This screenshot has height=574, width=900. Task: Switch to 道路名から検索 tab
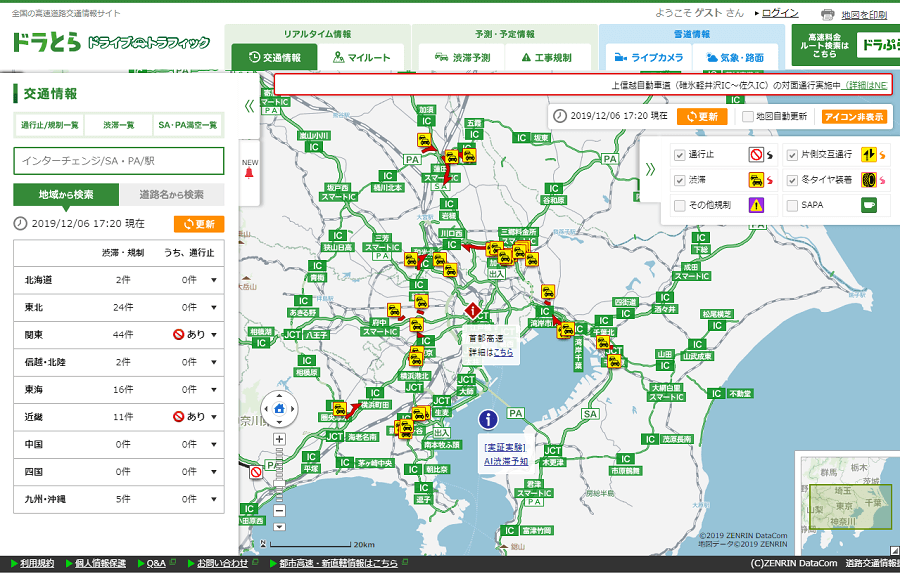(172, 195)
